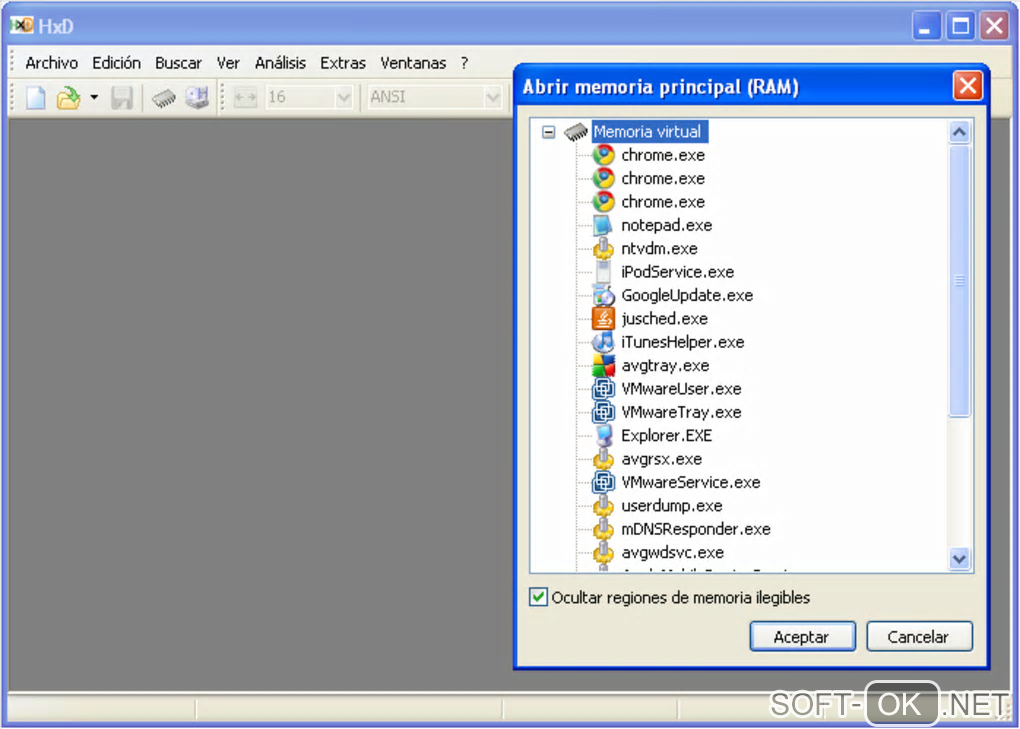The height and width of the screenshot is (729, 1020).
Task: Select notepad.exe in the process list
Action: tap(667, 225)
